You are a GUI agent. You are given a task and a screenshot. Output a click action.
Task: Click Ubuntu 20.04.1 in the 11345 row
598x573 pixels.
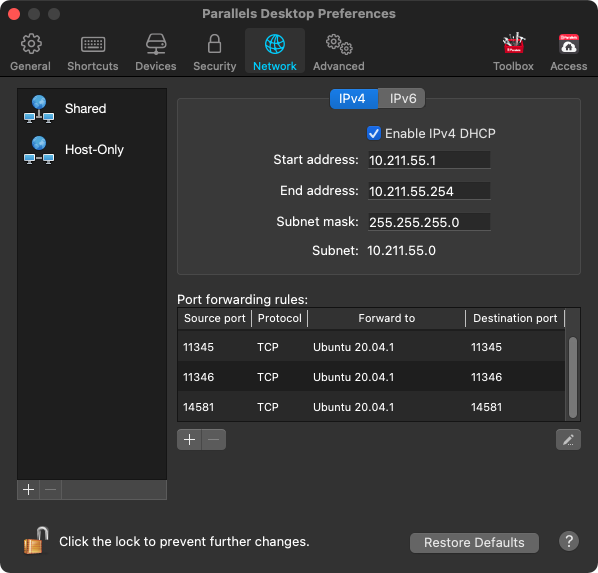point(354,347)
